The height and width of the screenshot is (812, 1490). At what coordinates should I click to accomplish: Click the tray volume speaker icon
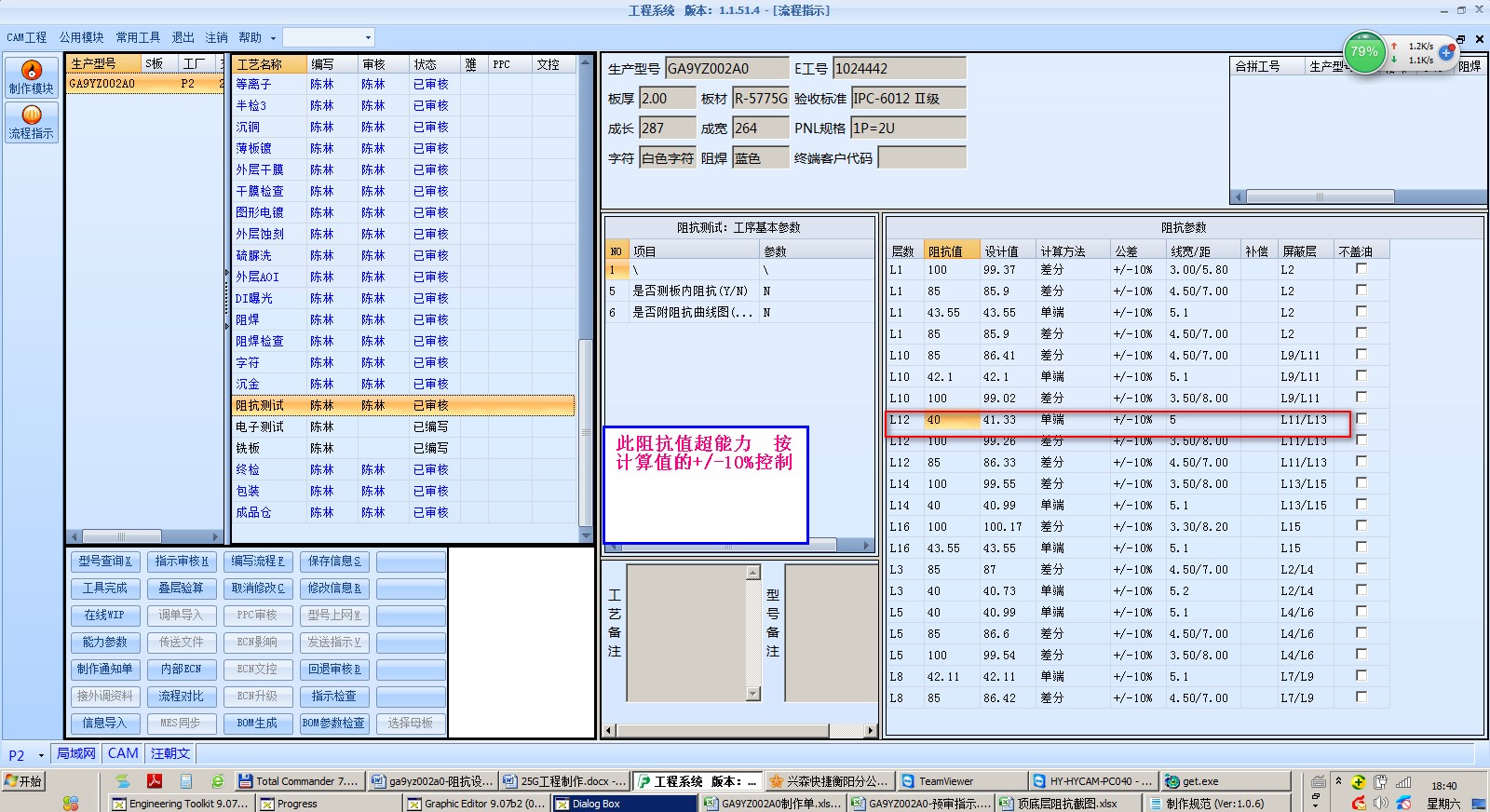coord(1381,803)
